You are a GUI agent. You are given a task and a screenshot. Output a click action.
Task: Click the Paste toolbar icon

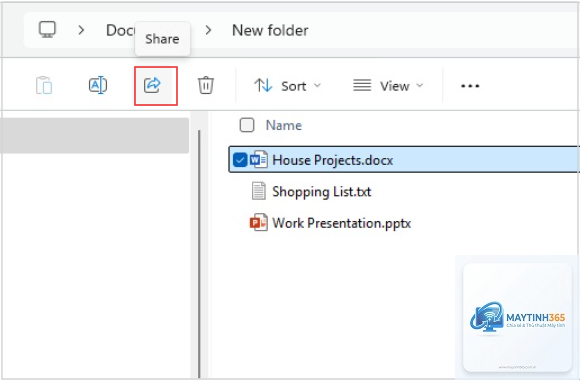click(x=44, y=85)
